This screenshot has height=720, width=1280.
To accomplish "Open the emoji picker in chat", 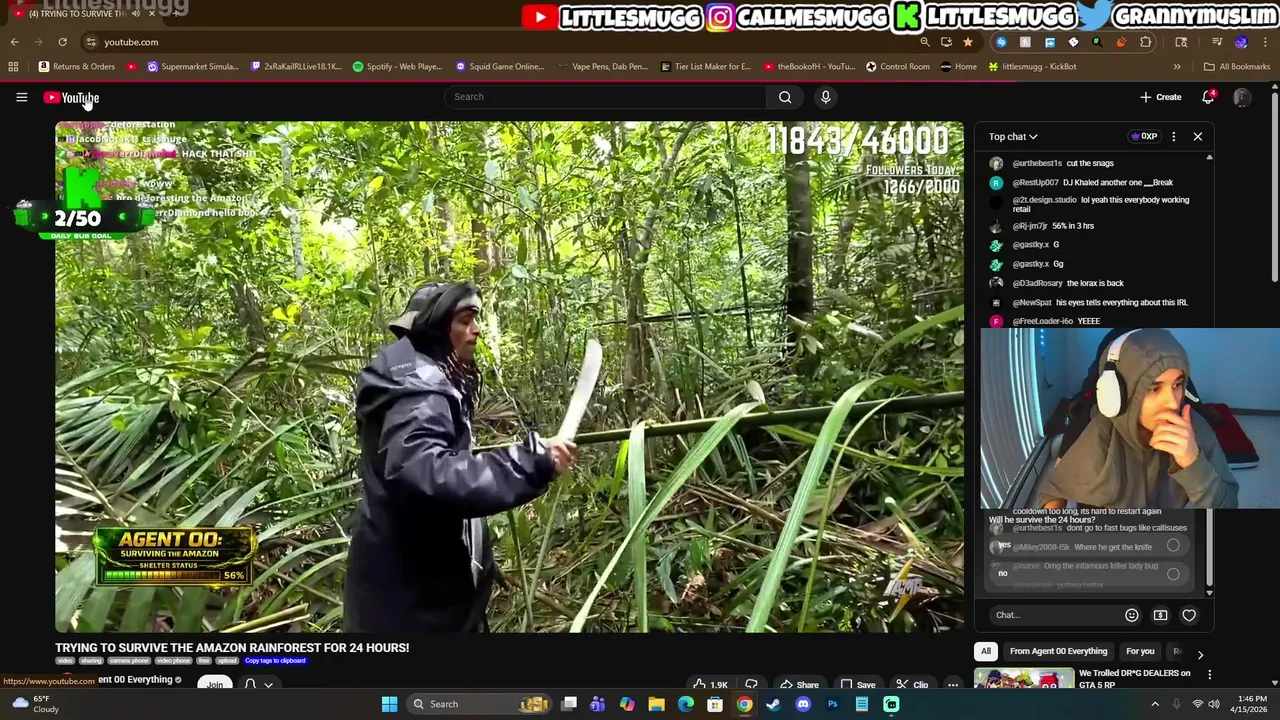I will [1131, 615].
